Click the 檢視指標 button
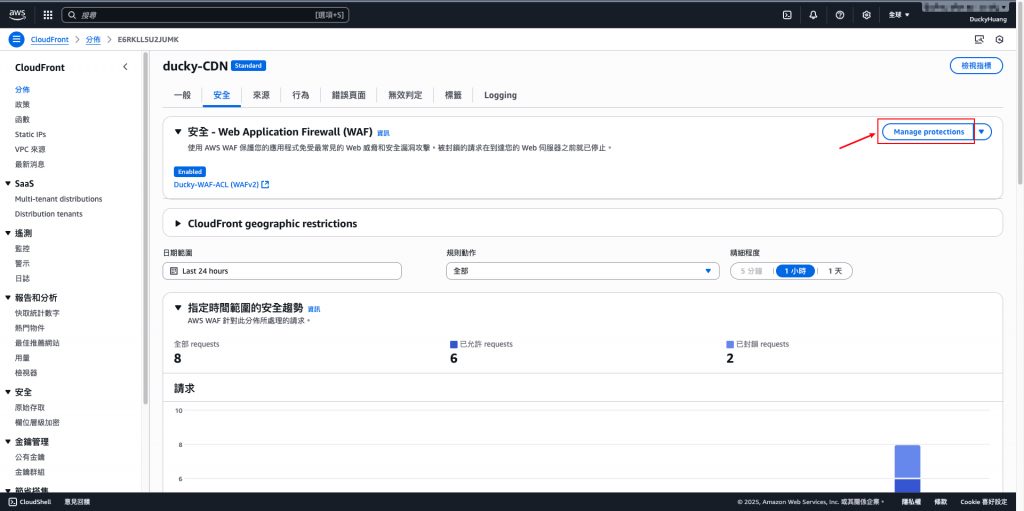Viewport: 1024px width, 511px height. click(976, 65)
